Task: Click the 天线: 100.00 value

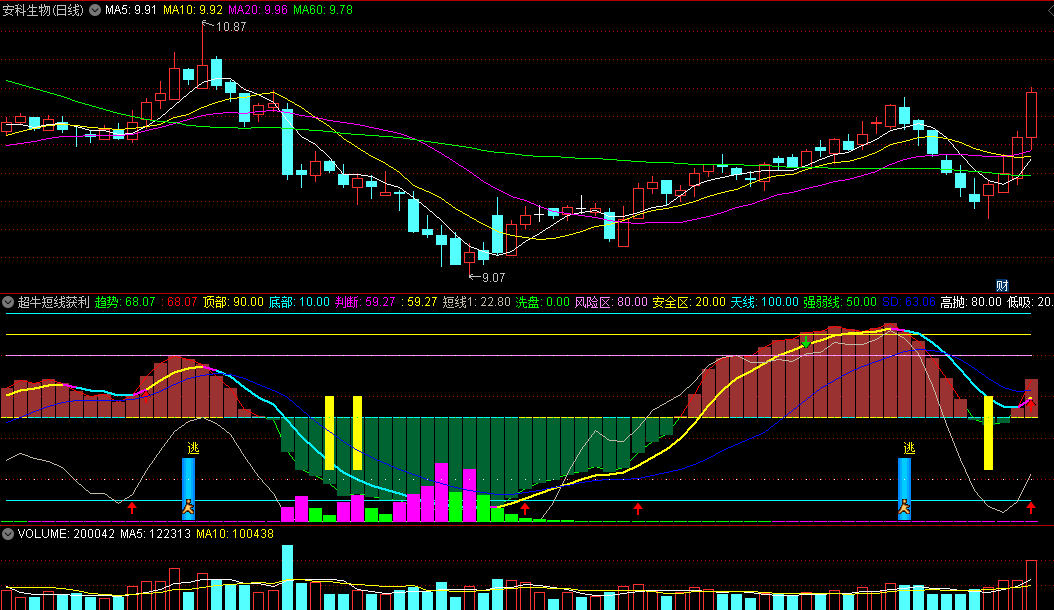Action: coord(764,302)
